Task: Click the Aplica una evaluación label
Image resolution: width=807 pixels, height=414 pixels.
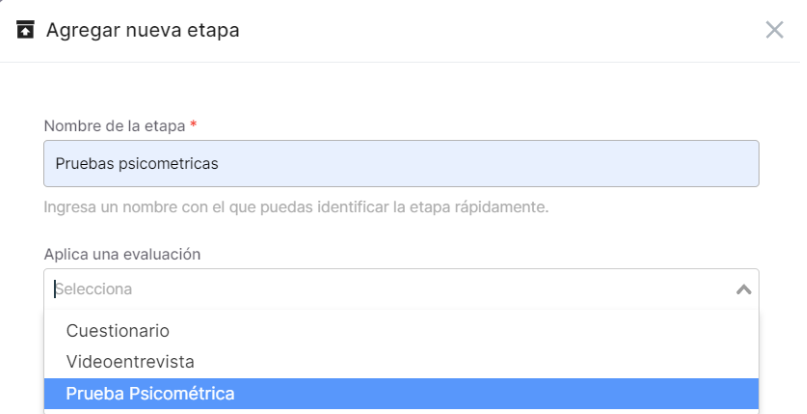Action: (x=122, y=254)
